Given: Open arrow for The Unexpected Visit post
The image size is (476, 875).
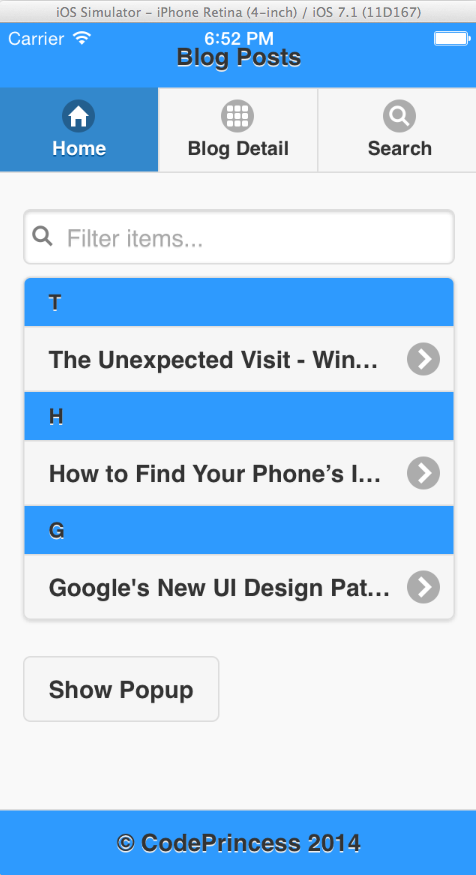Looking at the screenshot, I should click(424, 359).
